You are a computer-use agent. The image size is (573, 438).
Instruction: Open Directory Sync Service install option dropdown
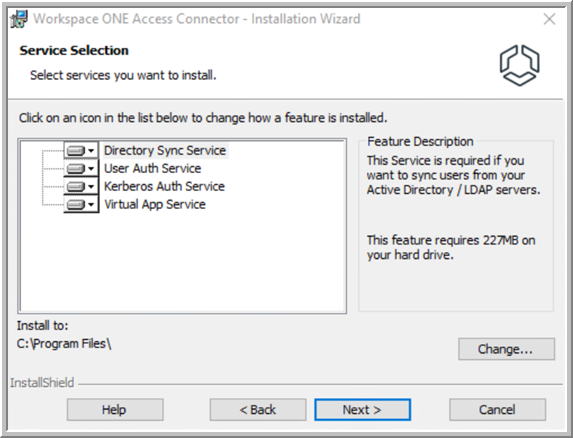(x=81, y=150)
